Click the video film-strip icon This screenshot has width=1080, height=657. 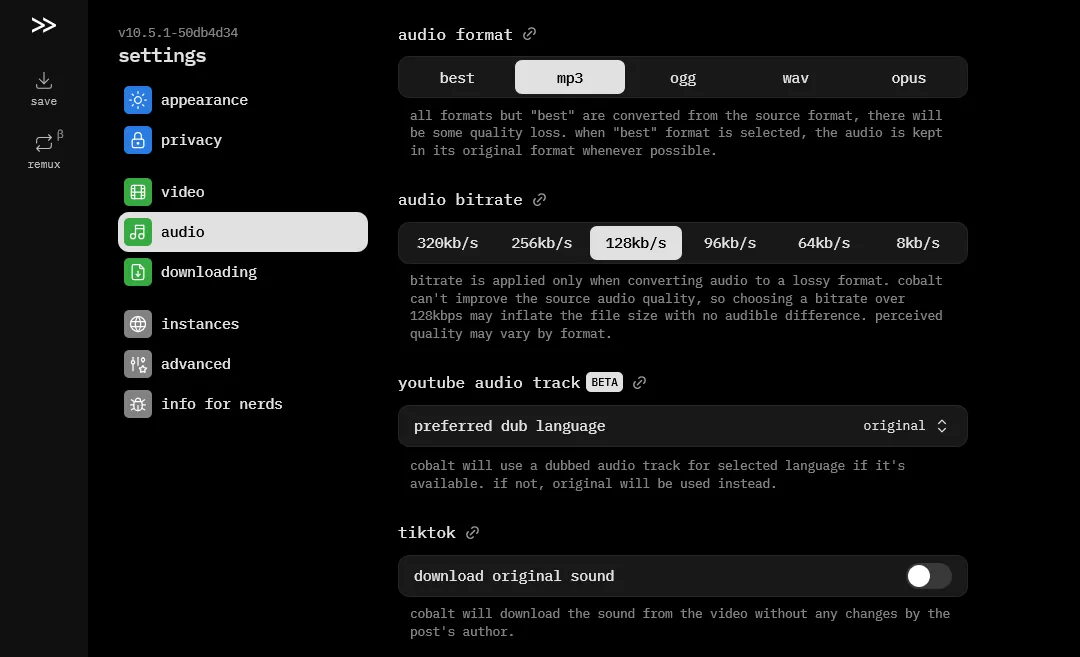[x=138, y=192]
